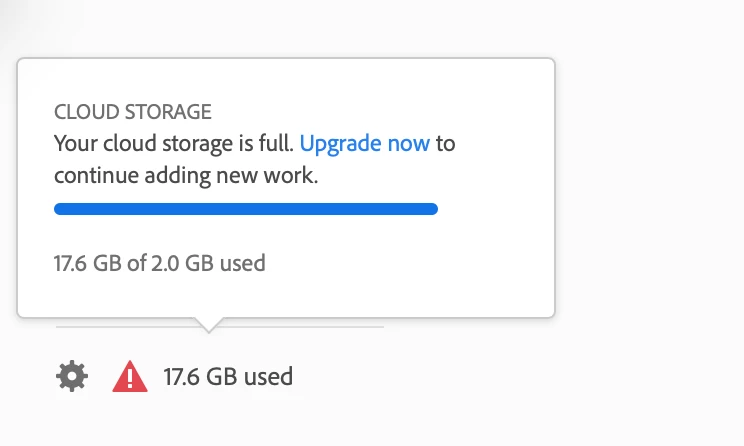Click "Your cloud storage is full" message
This screenshot has width=744, height=446.
click(174, 143)
